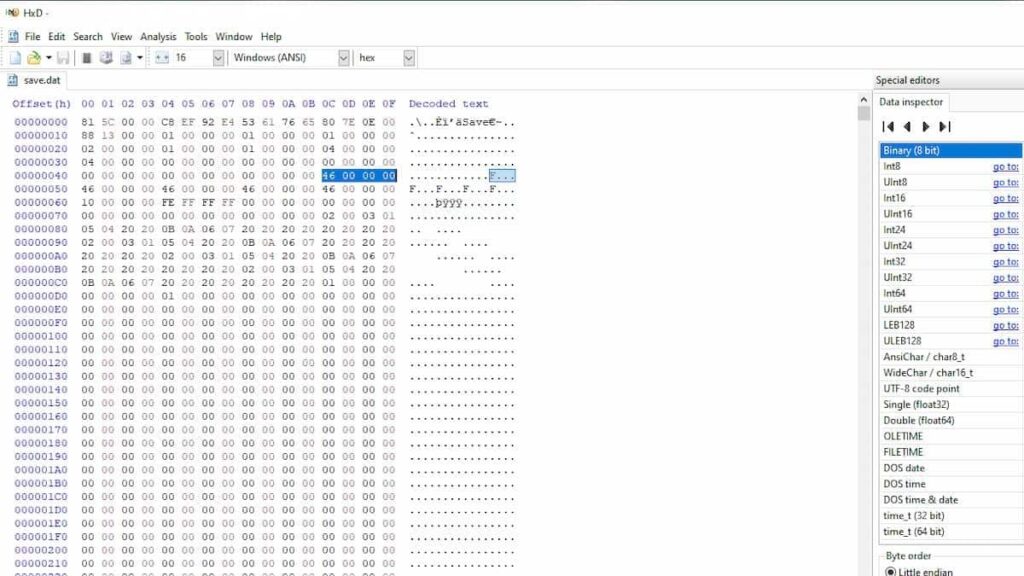The width and height of the screenshot is (1024, 576).
Task: Click 'go to:' link for UInt24
Action: click(x=1006, y=246)
